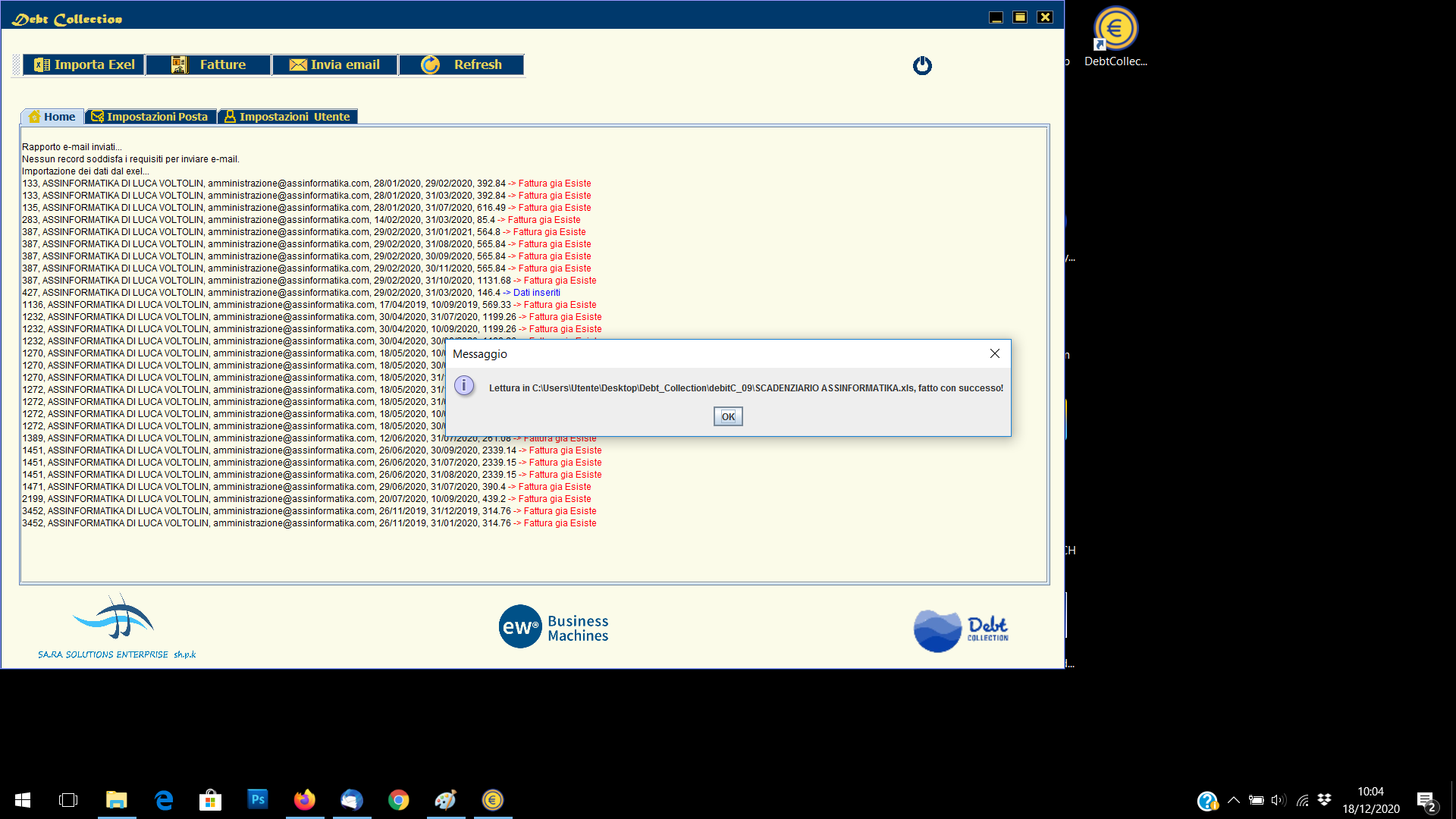Select the Home tab
Screen dimensions: 1456x819
coord(52,117)
